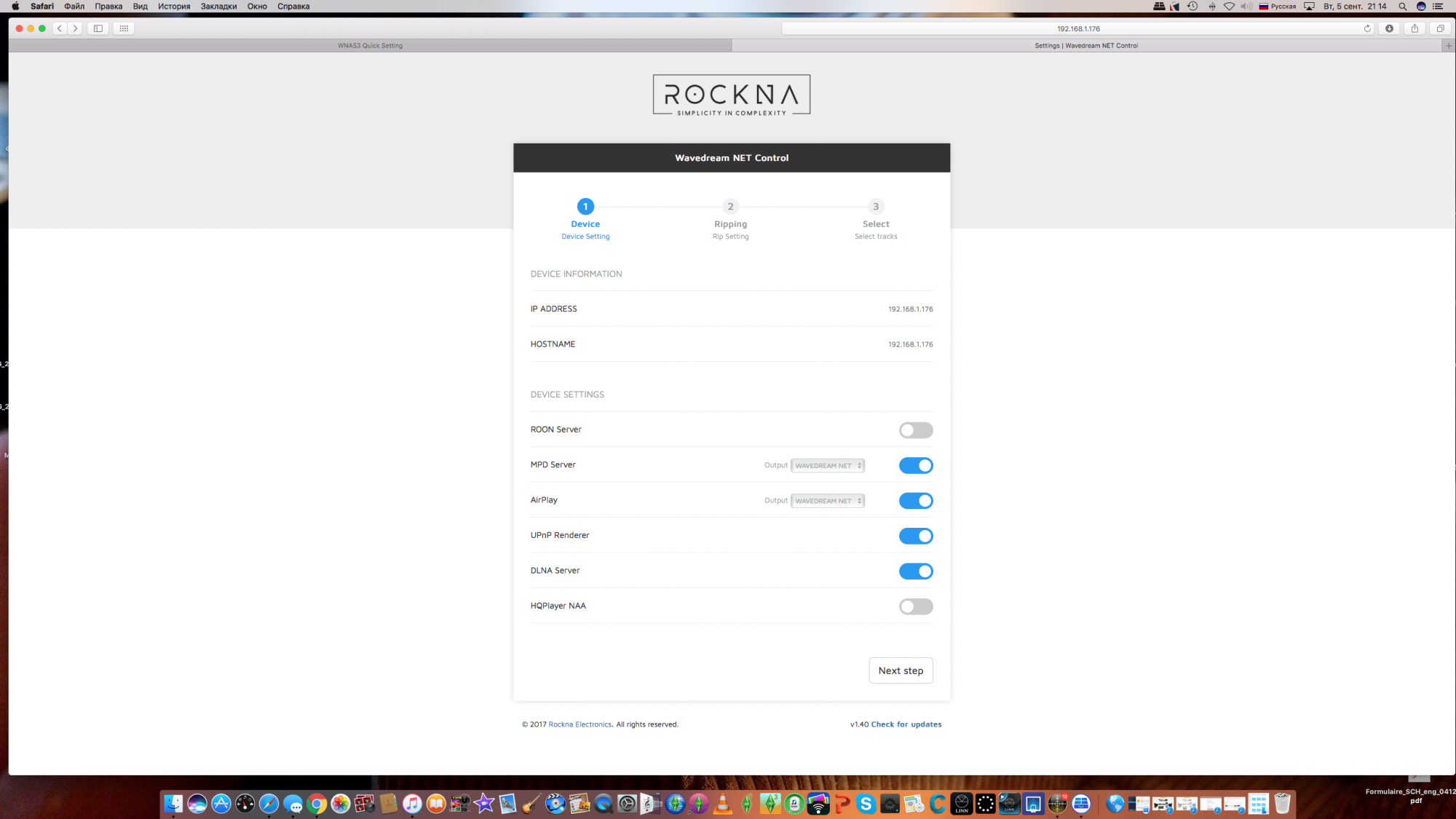Open the Закладки menu
Viewport: 1456px width, 819px height.
click(x=218, y=7)
